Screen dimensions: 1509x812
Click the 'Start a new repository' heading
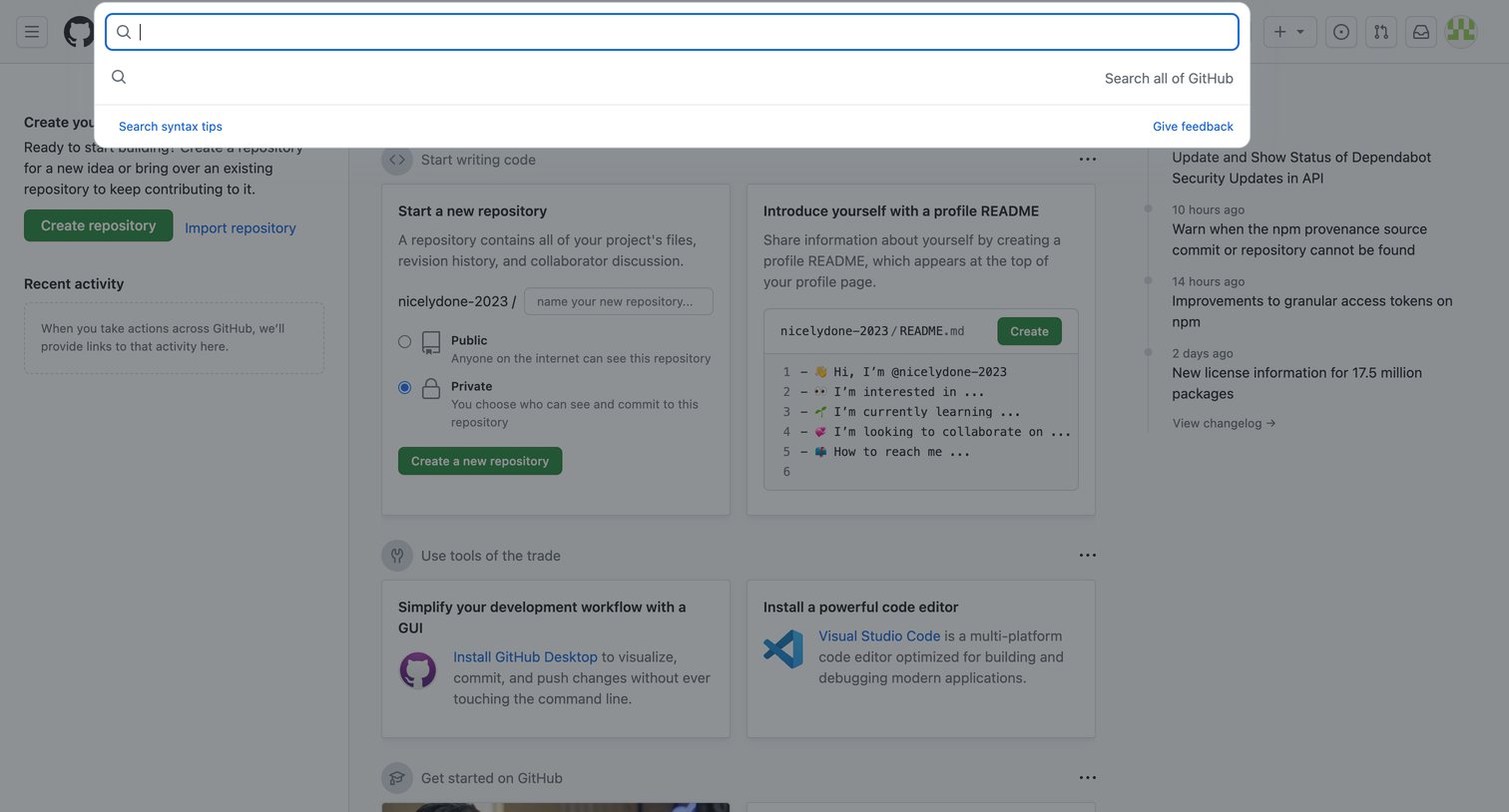point(472,211)
